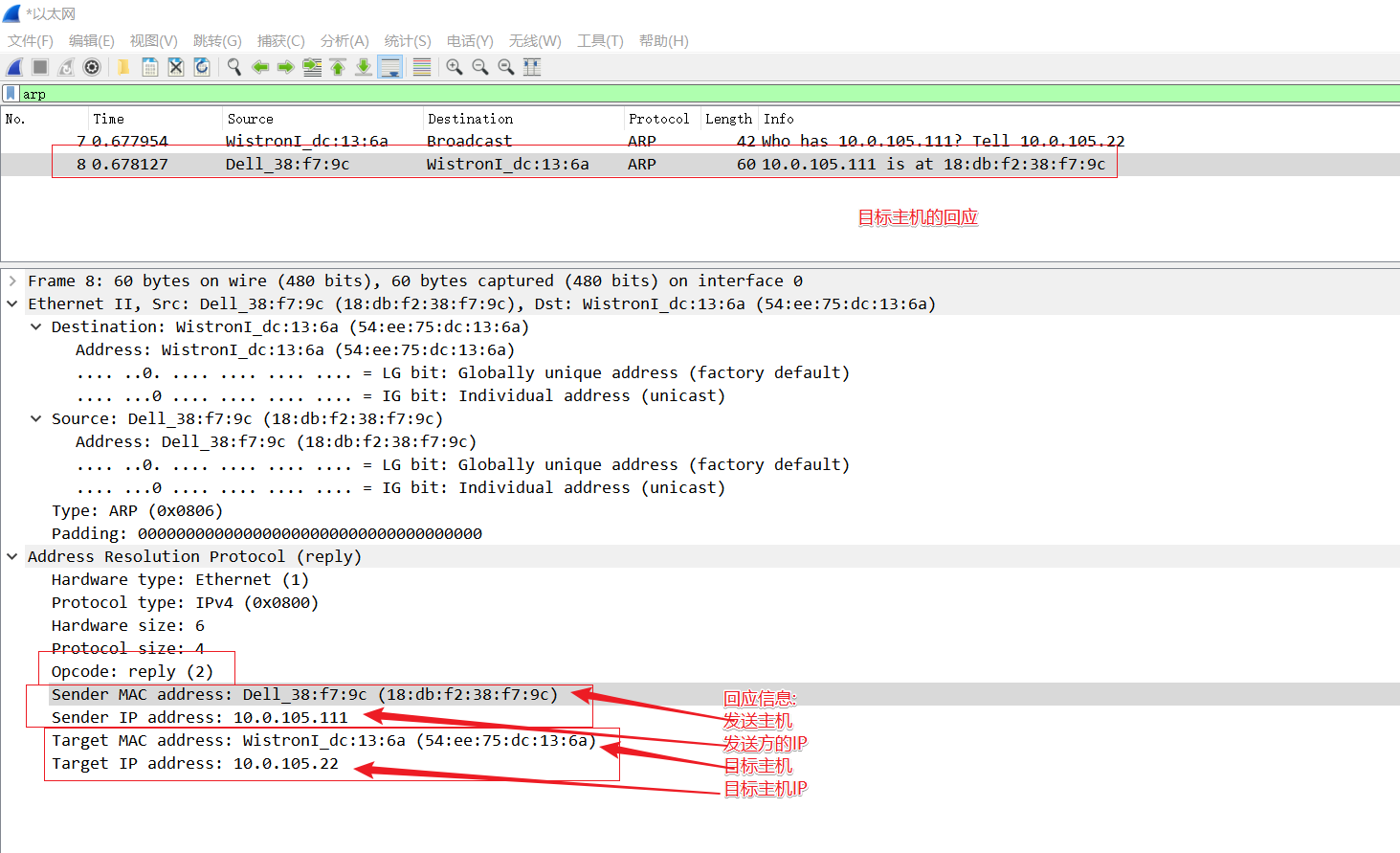This screenshot has height=853, width=1400.
Task: Select Sender IP address 10.0.105.111 line
Action: click(200, 717)
